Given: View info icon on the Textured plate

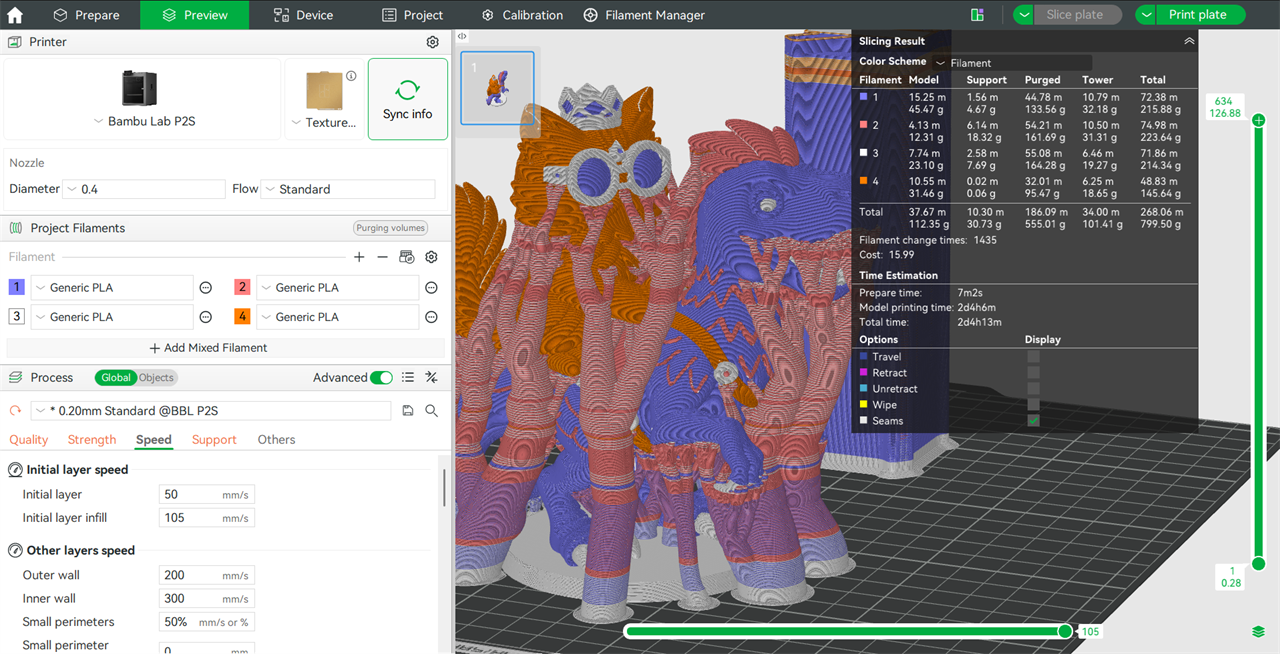Looking at the screenshot, I should (351, 76).
